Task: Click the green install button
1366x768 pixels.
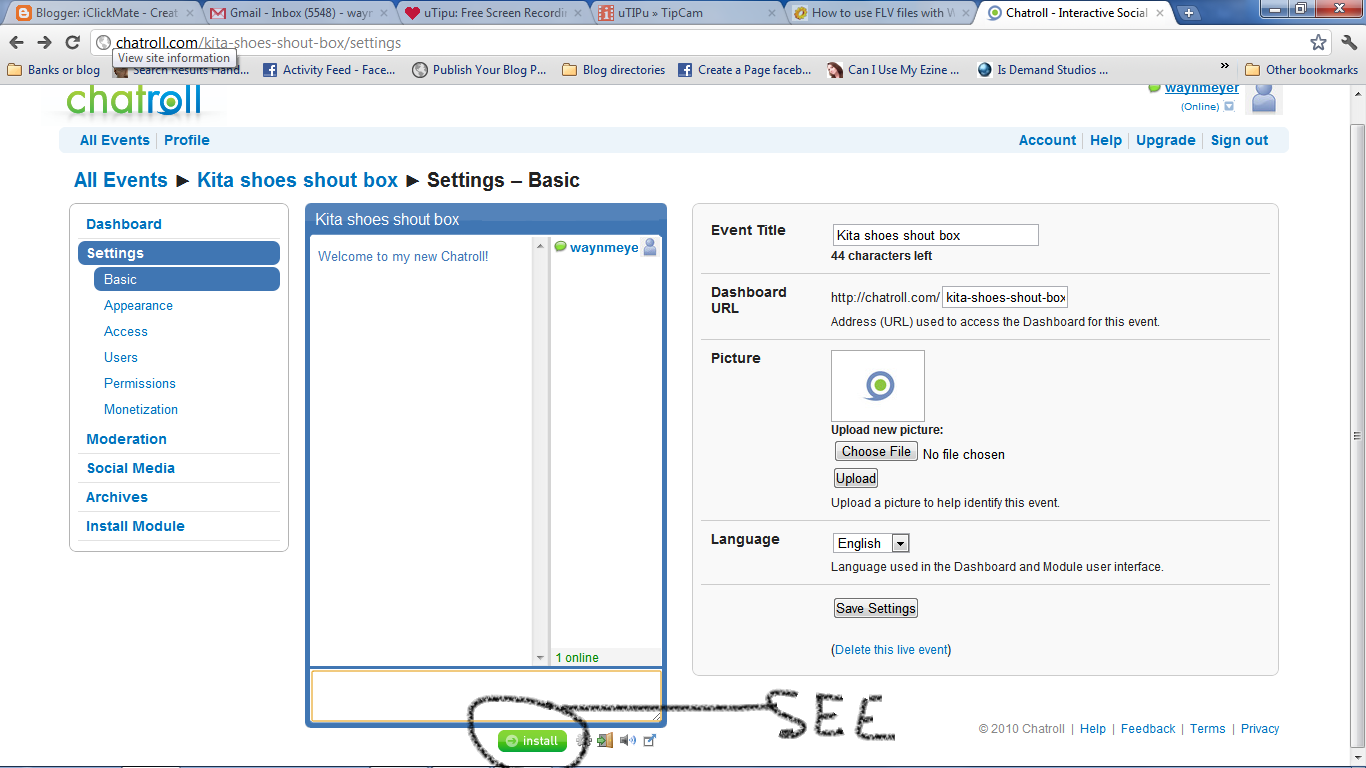Action: [x=532, y=741]
